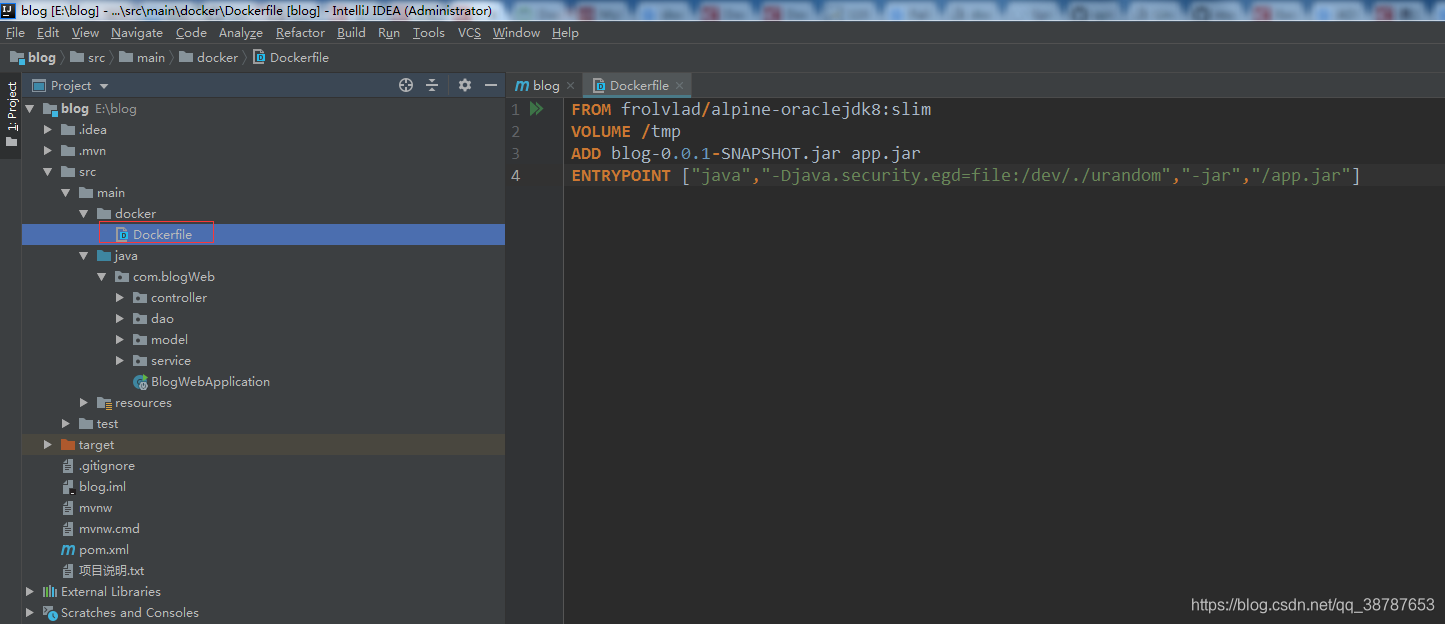Expand the model package
Viewport: 1445px width, 624px height.
coord(120,340)
